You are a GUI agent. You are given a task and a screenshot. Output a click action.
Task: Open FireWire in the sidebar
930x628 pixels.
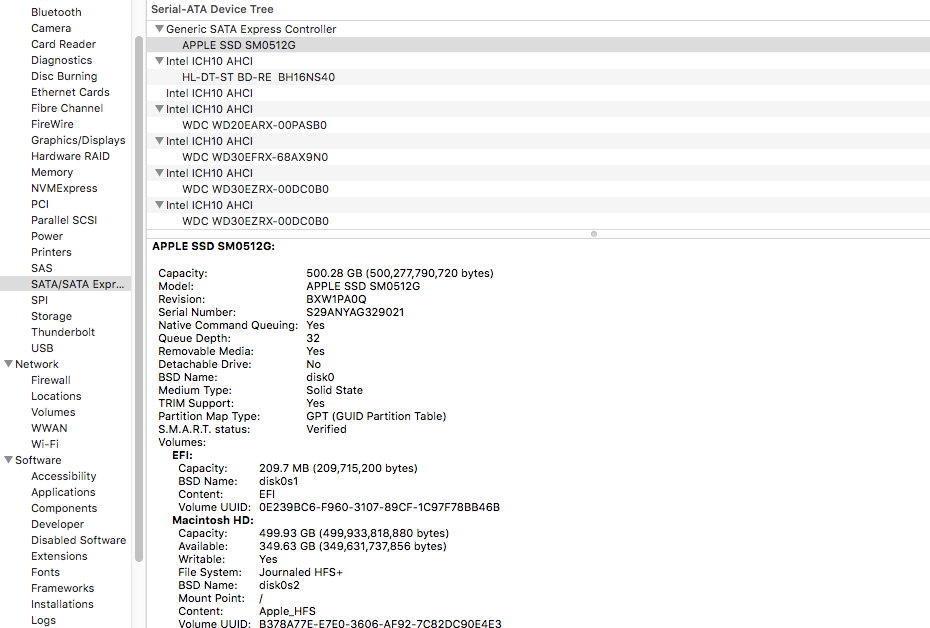(52, 124)
